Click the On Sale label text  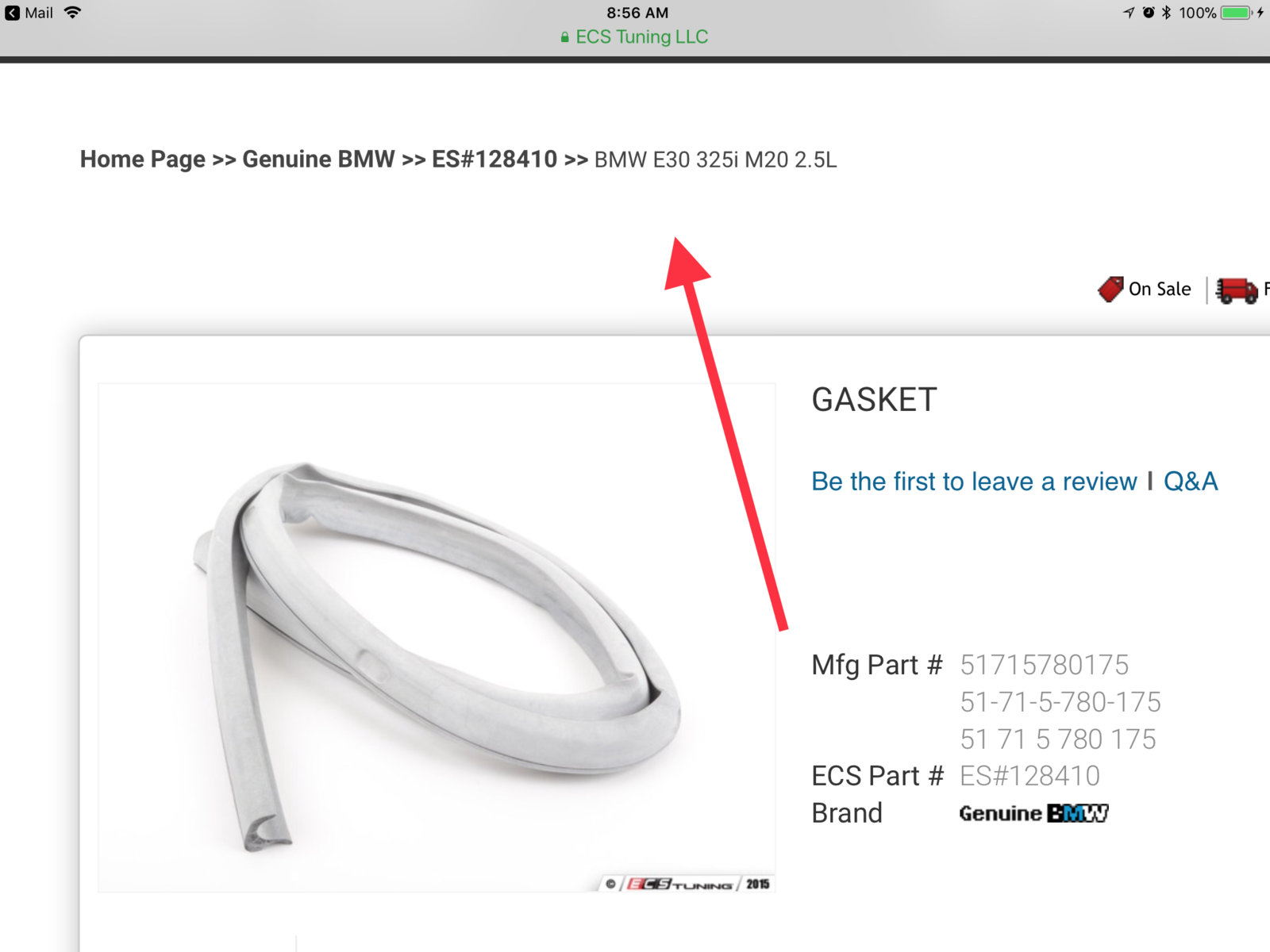(x=1160, y=290)
